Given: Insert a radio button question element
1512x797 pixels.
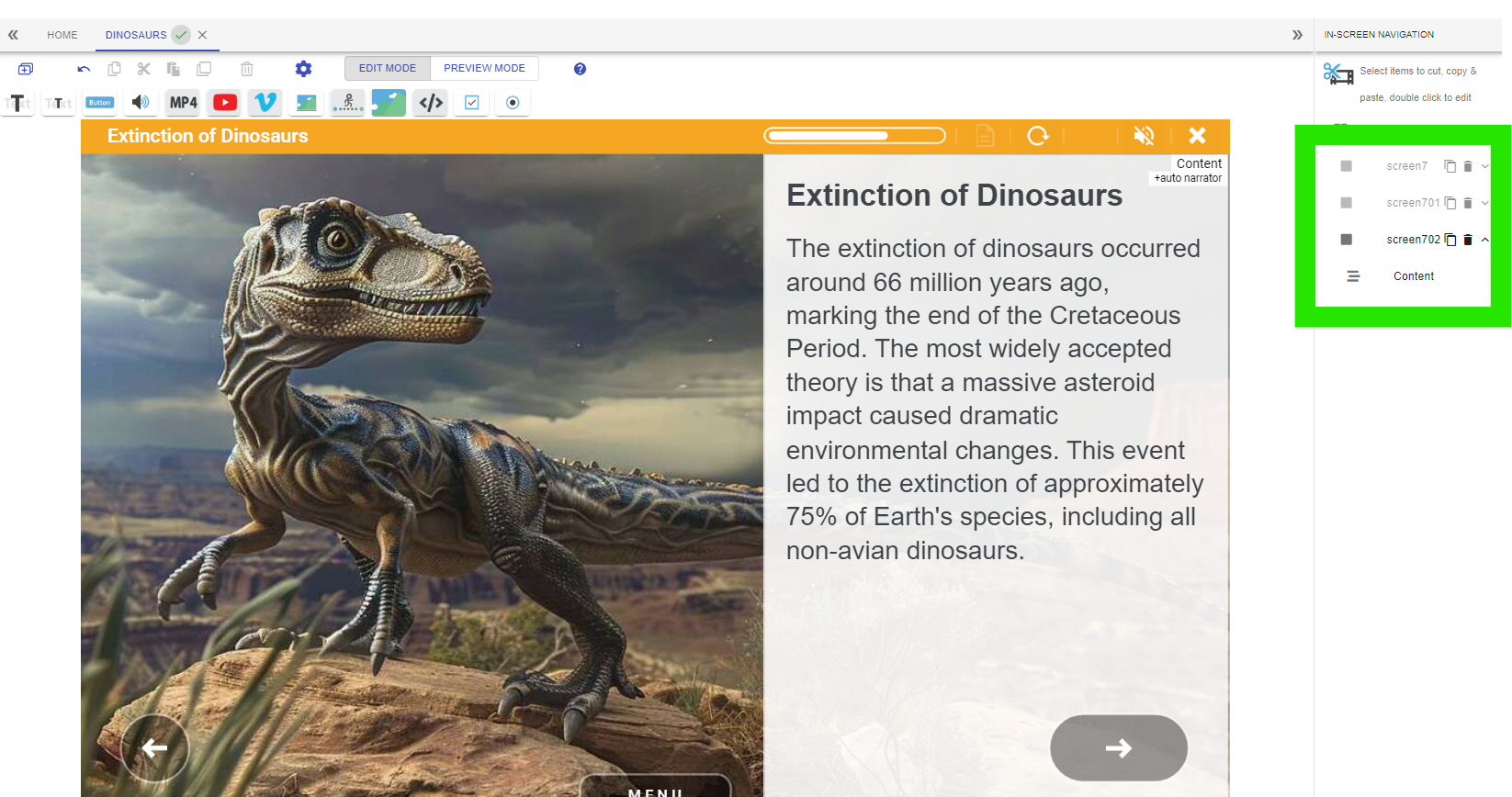Looking at the screenshot, I should tap(513, 103).
